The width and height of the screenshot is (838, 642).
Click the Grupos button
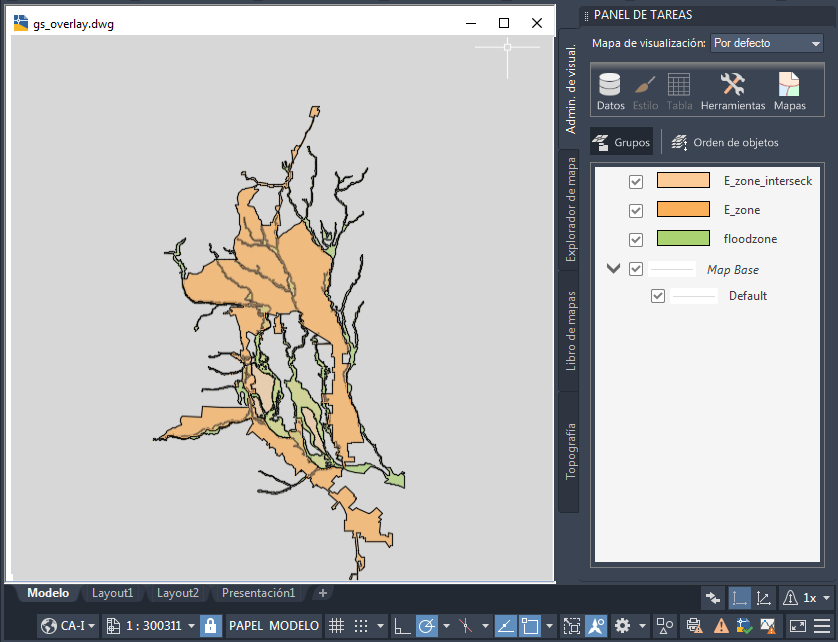point(622,142)
